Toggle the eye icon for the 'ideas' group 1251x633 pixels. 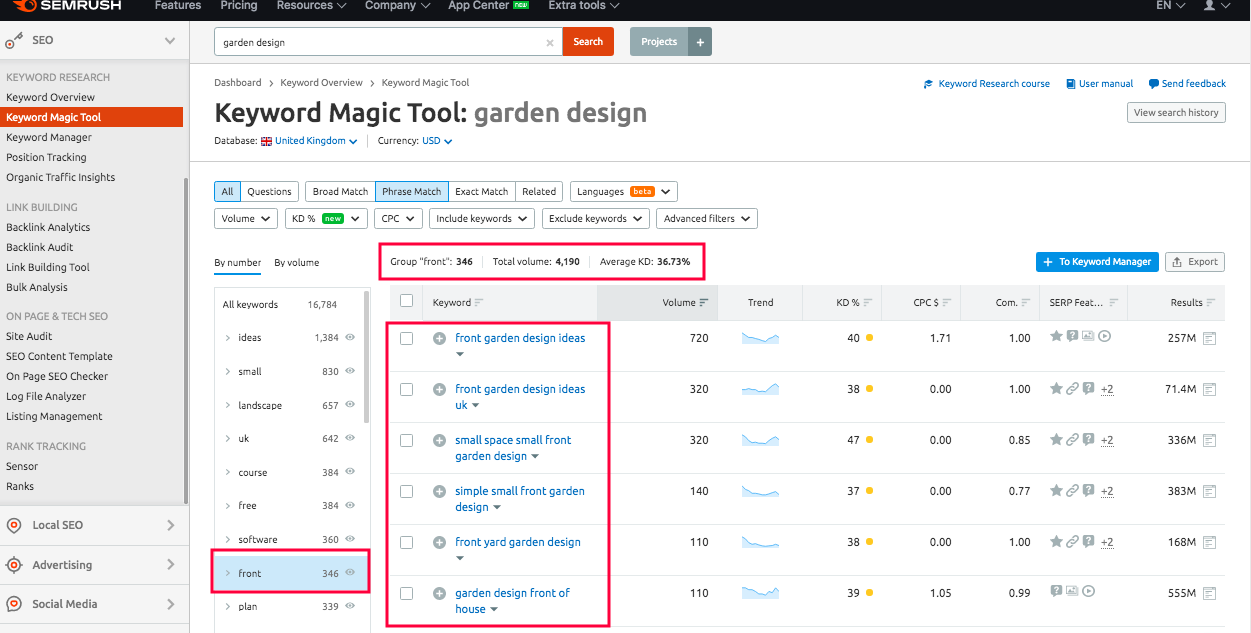[x=350, y=338]
